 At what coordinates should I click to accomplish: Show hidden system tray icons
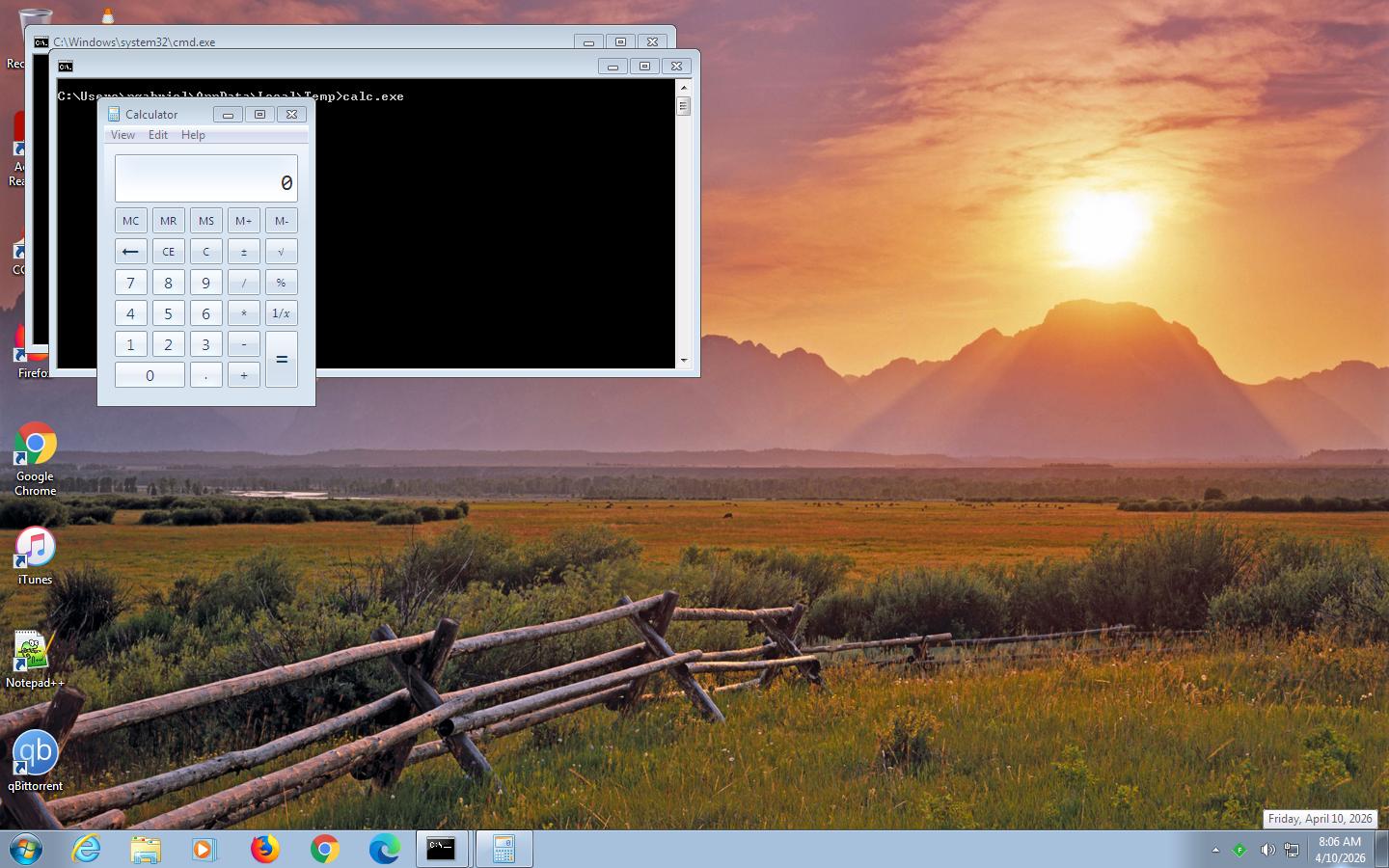(x=1215, y=850)
